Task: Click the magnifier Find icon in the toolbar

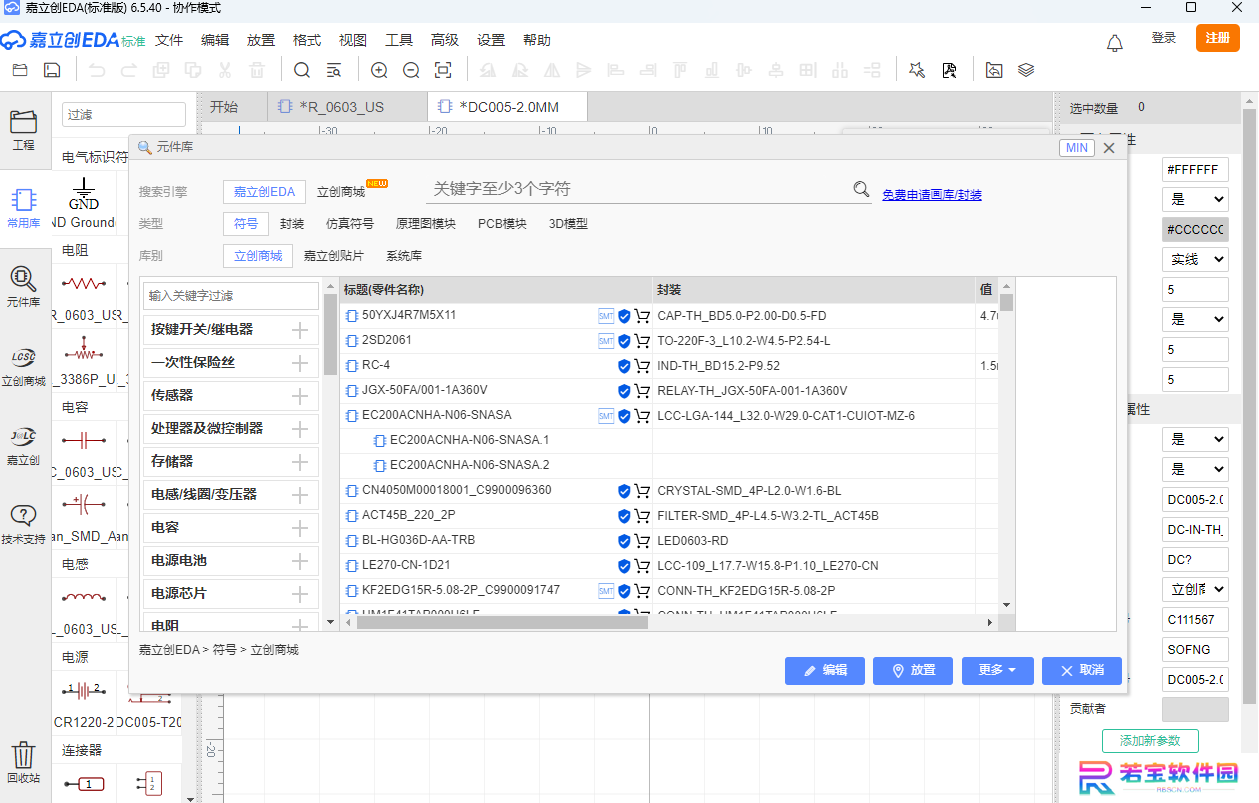Action: (x=302, y=70)
